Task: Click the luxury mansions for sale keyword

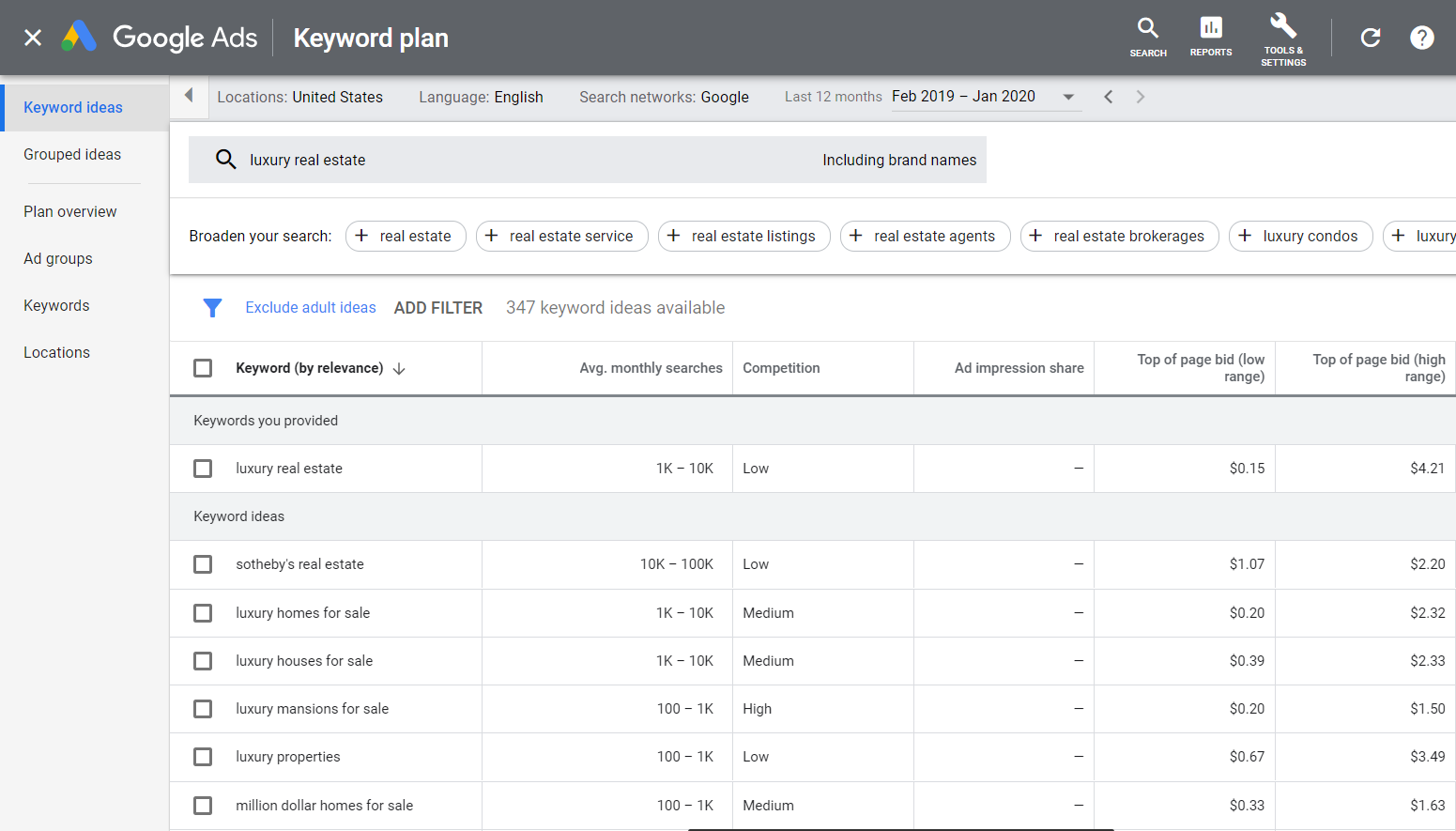Action: 312,709
